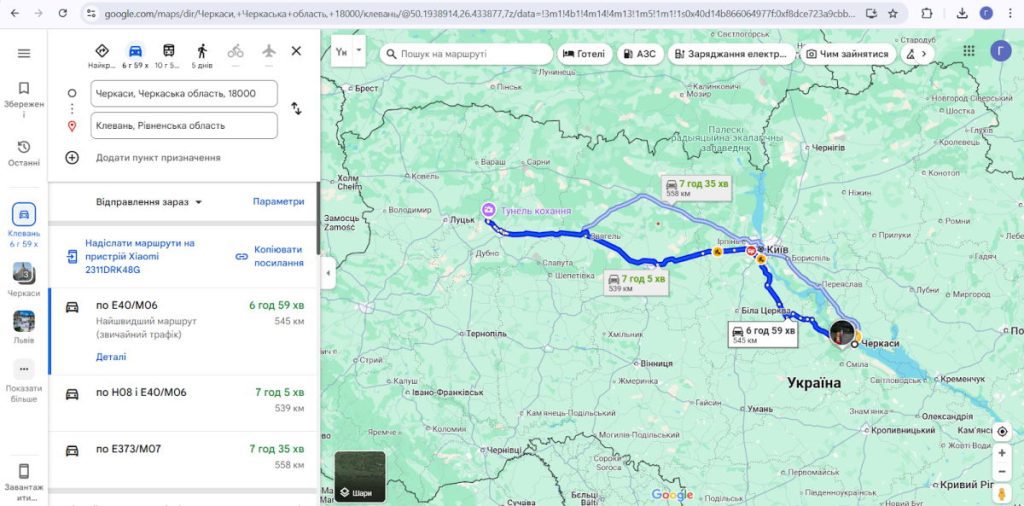Click Тунель кохання destination marker
Image resolution: width=1024 pixels, height=506 pixels.
coord(488,210)
